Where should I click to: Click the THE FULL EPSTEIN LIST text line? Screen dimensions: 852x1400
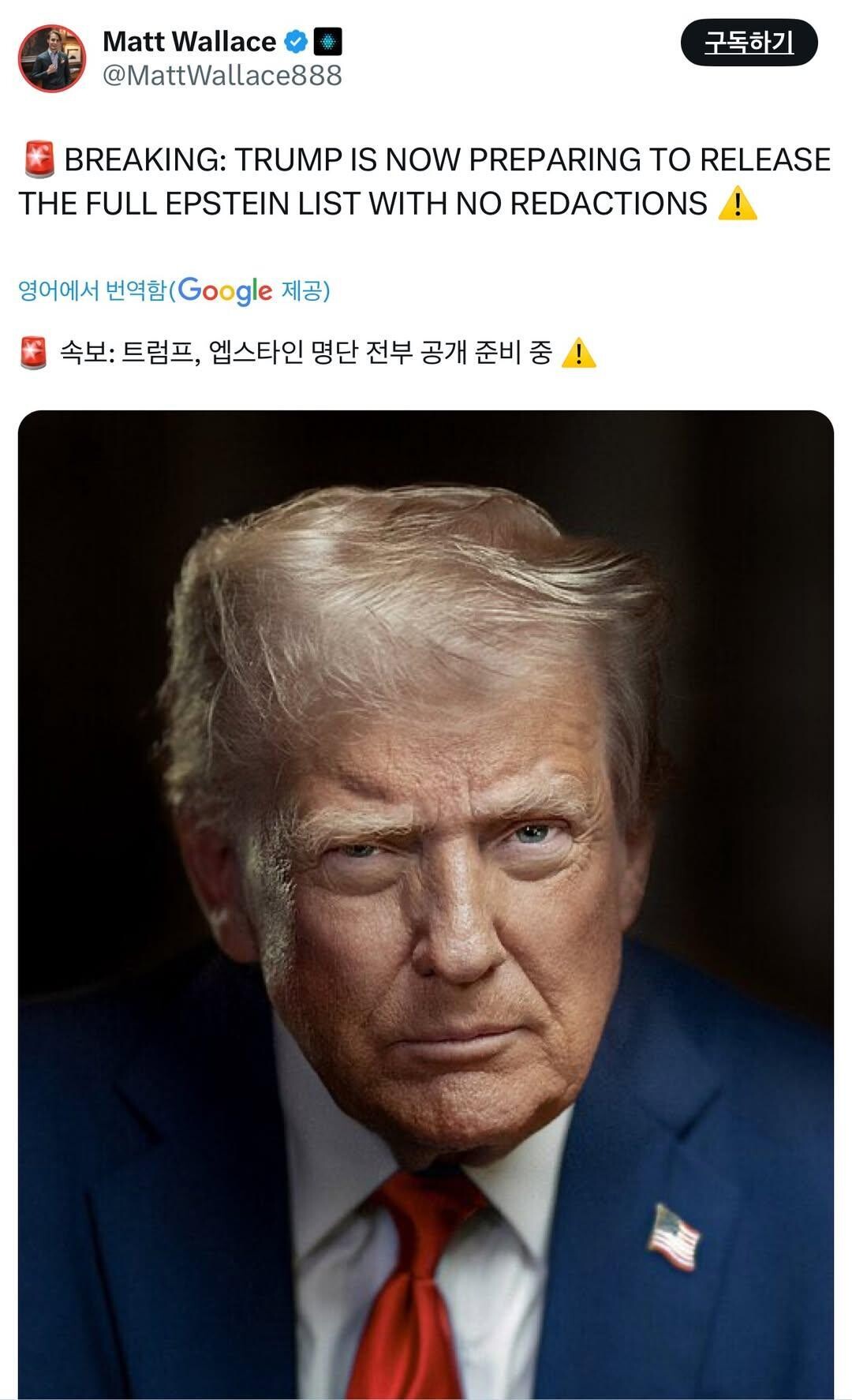[363, 204]
